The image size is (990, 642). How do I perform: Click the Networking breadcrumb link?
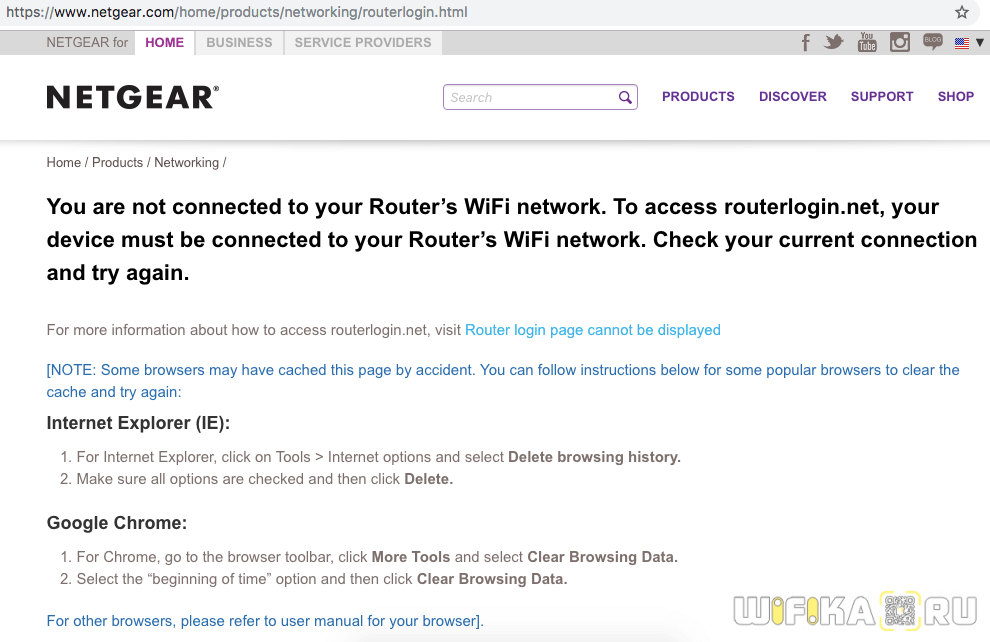pos(186,163)
